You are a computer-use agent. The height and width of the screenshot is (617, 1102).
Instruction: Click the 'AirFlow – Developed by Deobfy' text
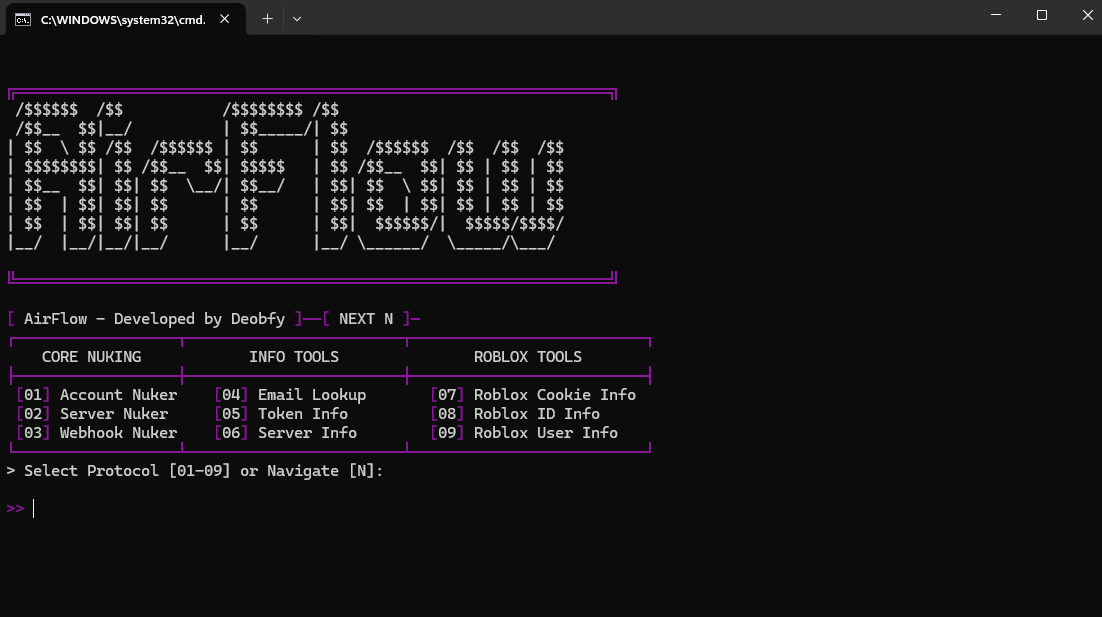[155, 319]
